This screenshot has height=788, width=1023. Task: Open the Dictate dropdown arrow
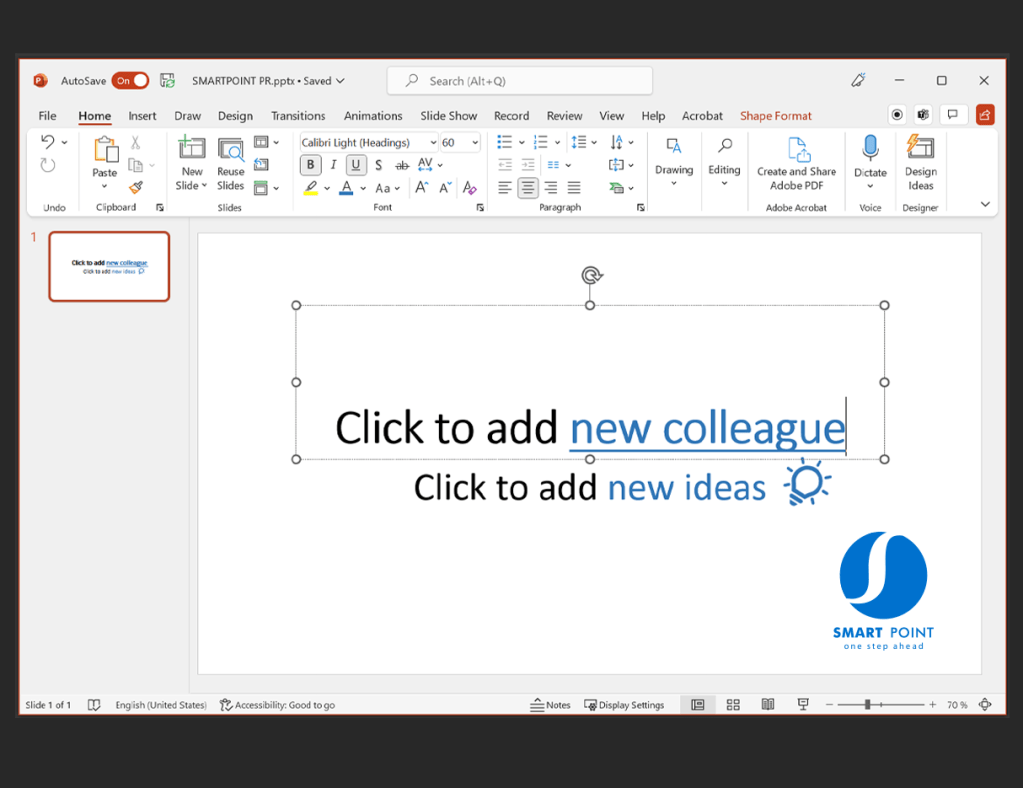(870, 186)
